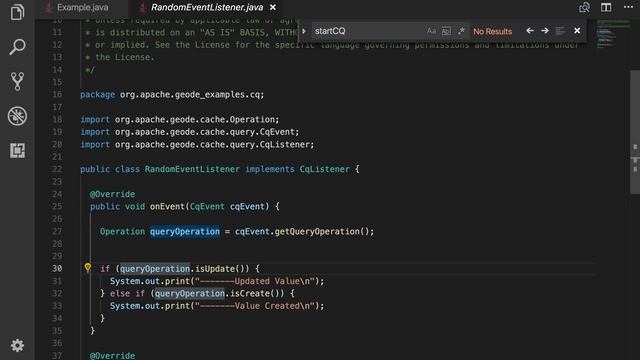Click the "Updated Value" string literal
This screenshot has height=360, width=640.
coord(255,281)
